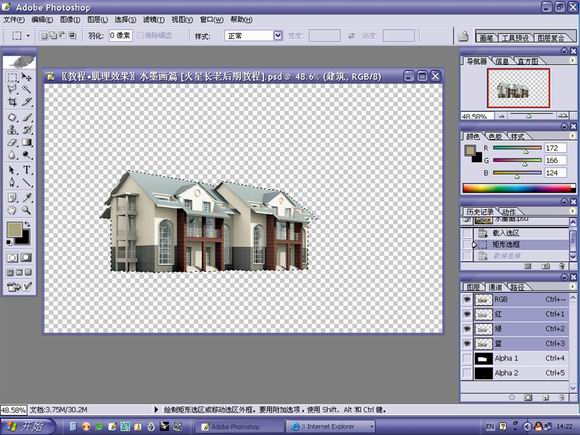Open Channels panel flyout menu

(572, 286)
